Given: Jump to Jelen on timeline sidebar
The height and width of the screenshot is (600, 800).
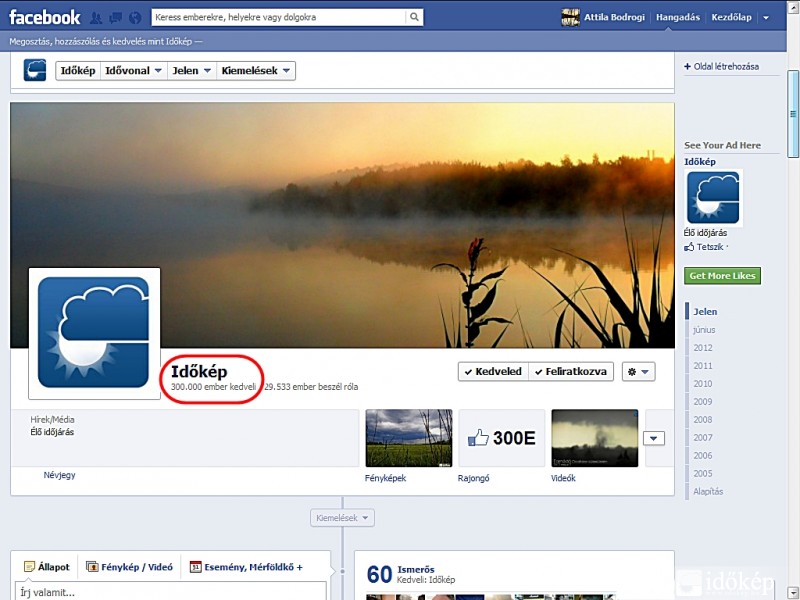Looking at the screenshot, I should click(x=705, y=312).
